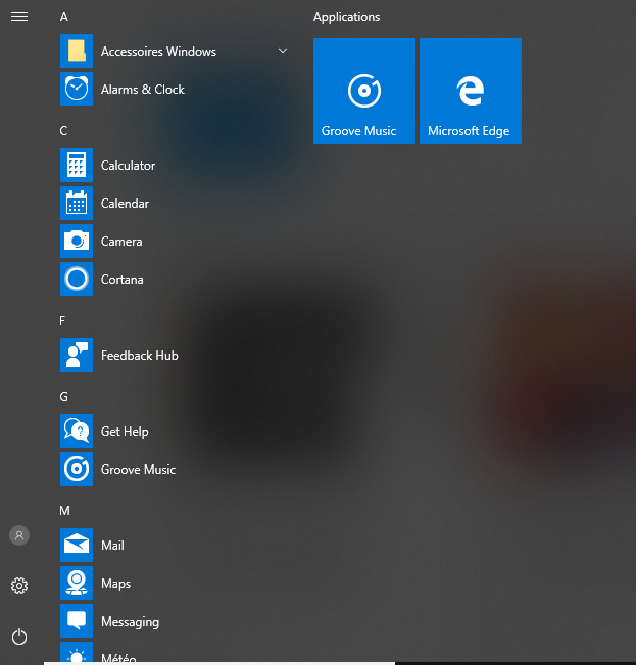Click Groove Music label in app list
The width and height of the screenshot is (637, 665).
pyautogui.click(x=139, y=469)
